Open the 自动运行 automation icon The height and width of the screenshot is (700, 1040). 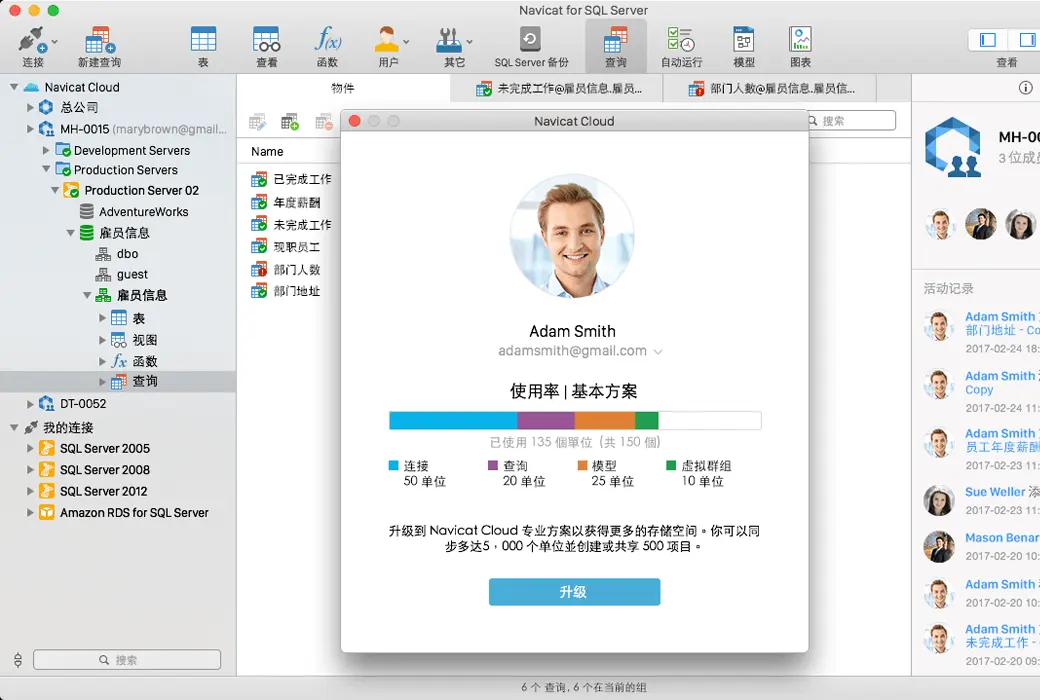coord(681,40)
